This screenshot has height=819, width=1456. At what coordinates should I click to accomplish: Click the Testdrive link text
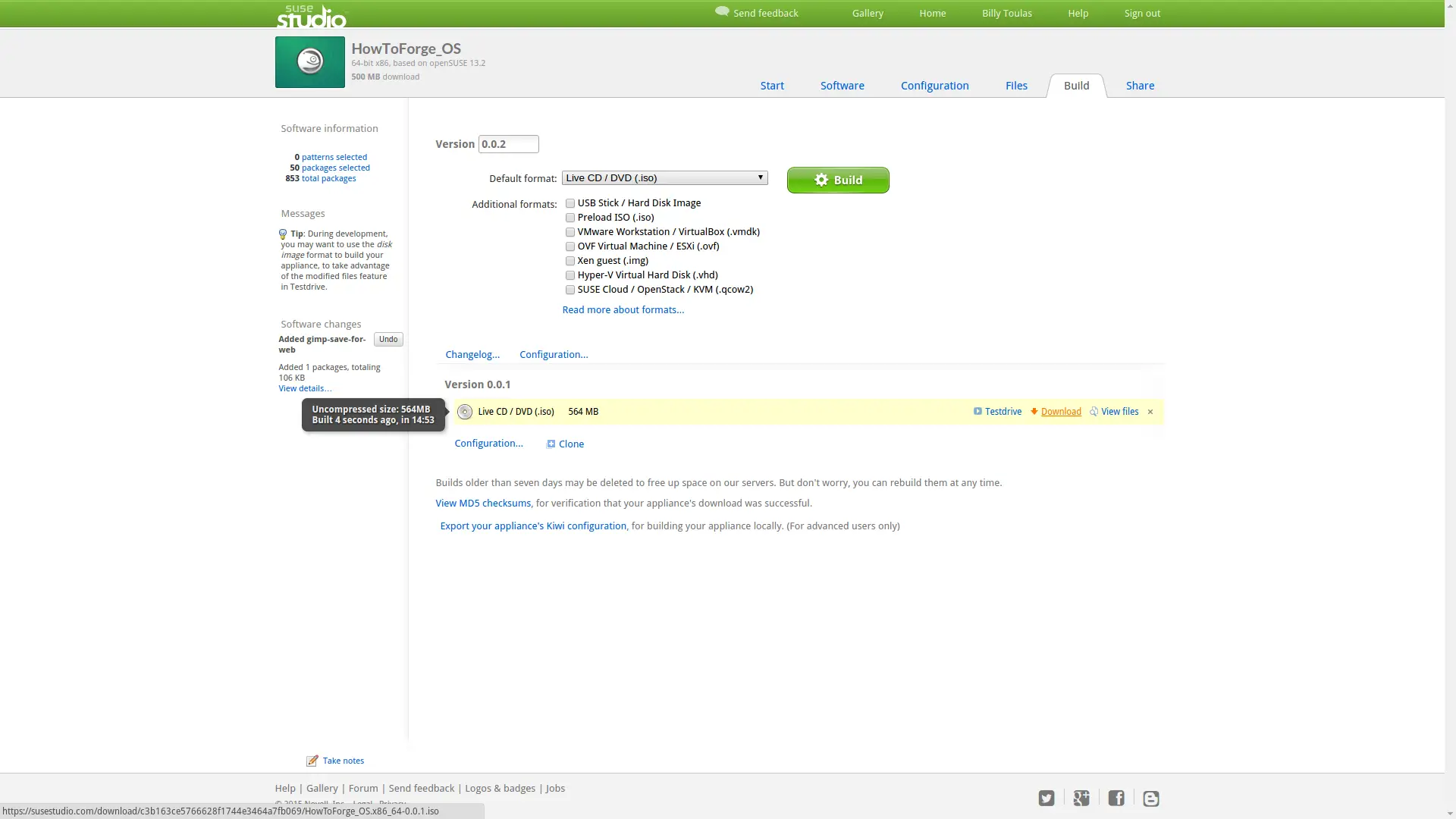coord(1003,412)
